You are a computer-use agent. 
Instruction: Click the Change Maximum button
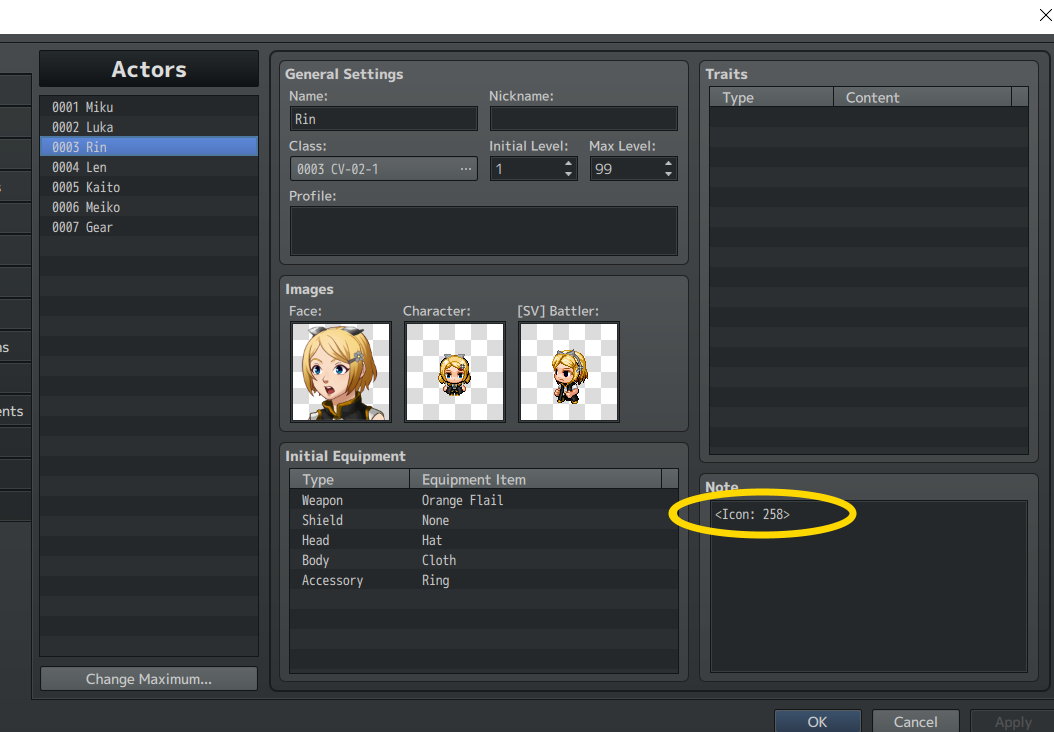[x=149, y=679]
